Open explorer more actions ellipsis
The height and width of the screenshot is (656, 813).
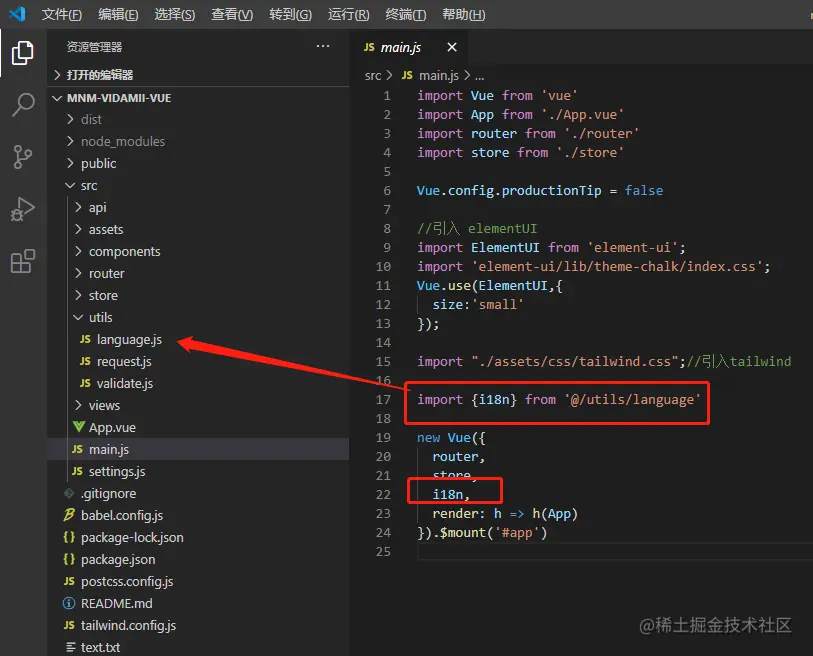click(x=323, y=46)
